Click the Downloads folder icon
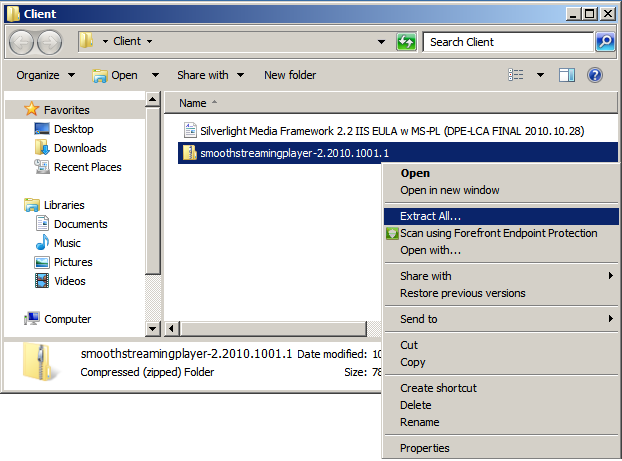622x461 pixels. point(42,148)
